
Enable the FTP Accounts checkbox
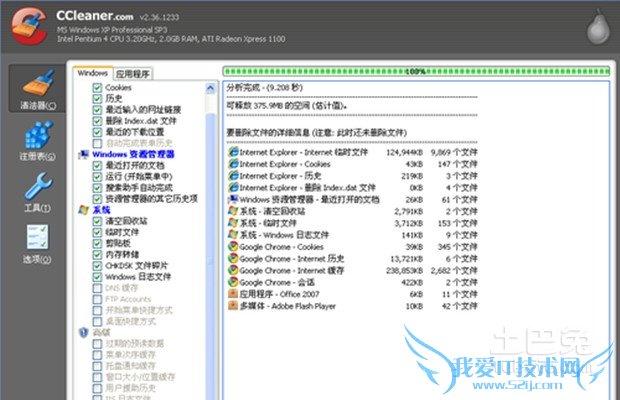[x=97, y=299]
